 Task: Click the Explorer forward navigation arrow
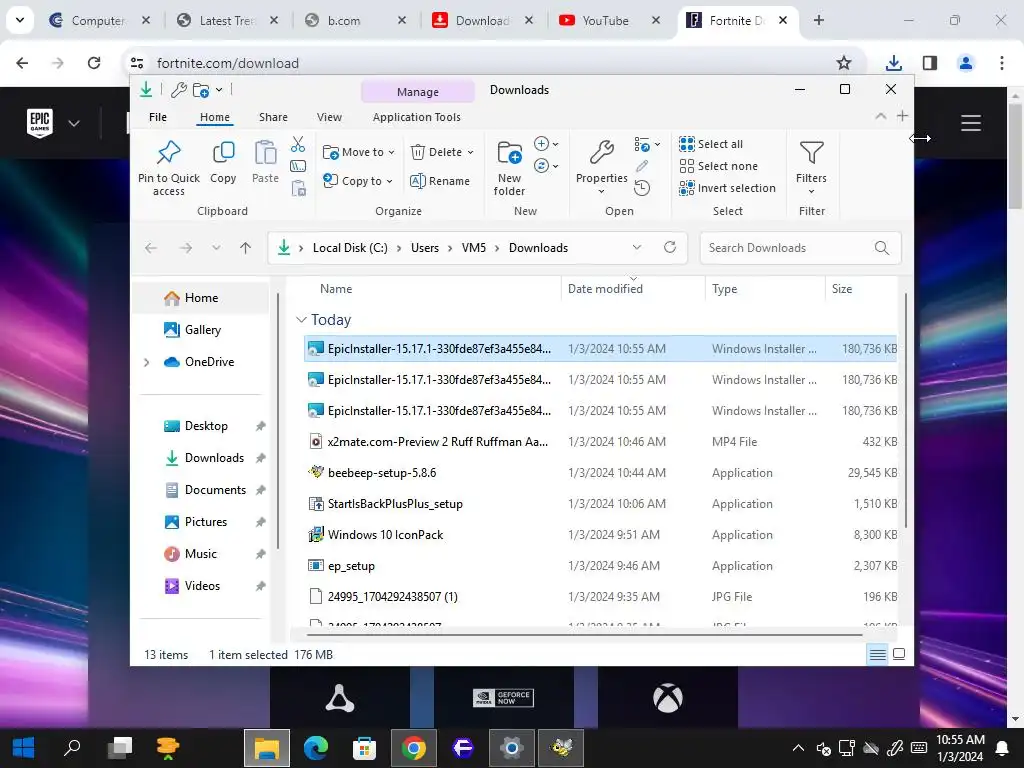pos(186,248)
